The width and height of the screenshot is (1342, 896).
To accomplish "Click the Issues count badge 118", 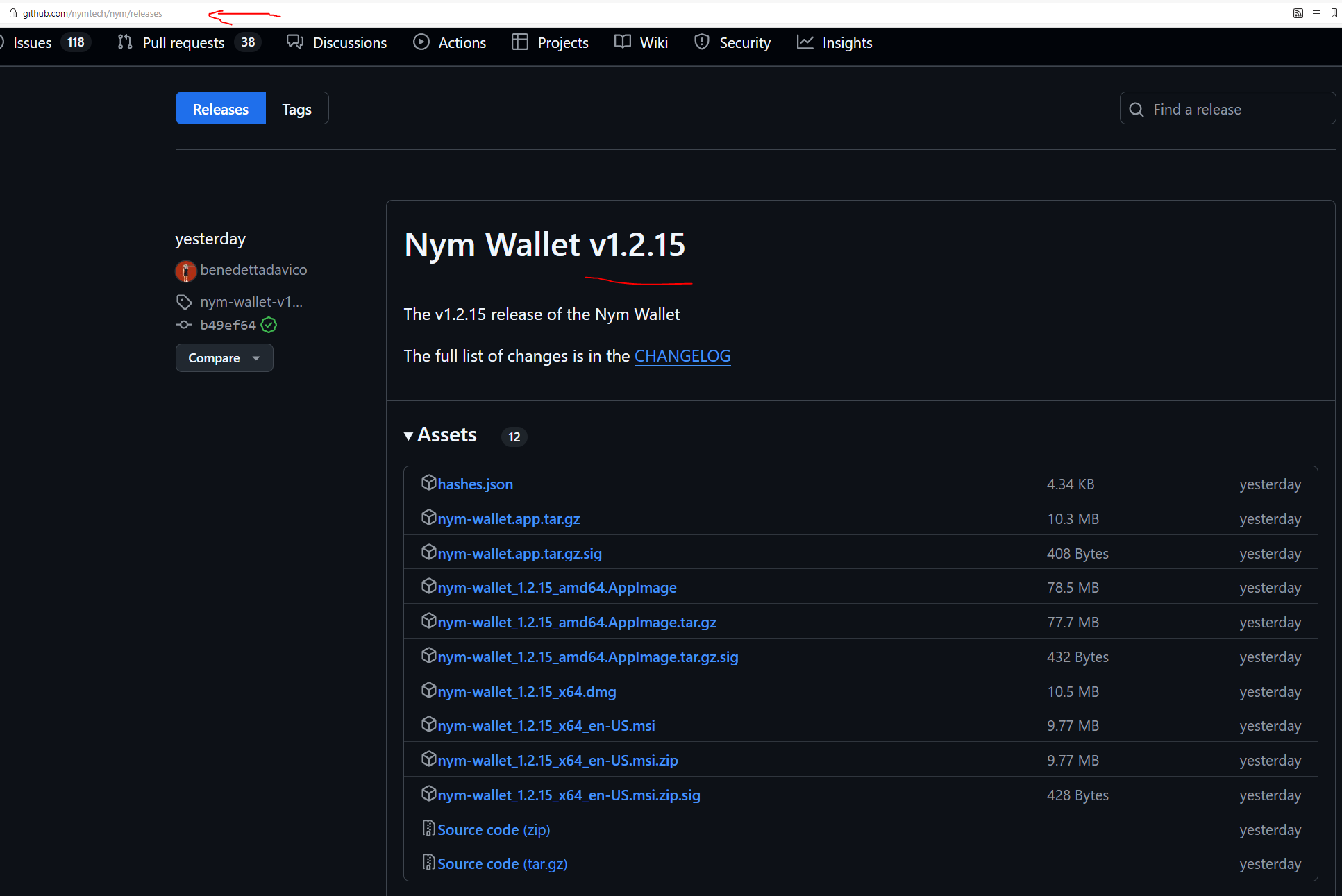I will pyautogui.click(x=76, y=42).
